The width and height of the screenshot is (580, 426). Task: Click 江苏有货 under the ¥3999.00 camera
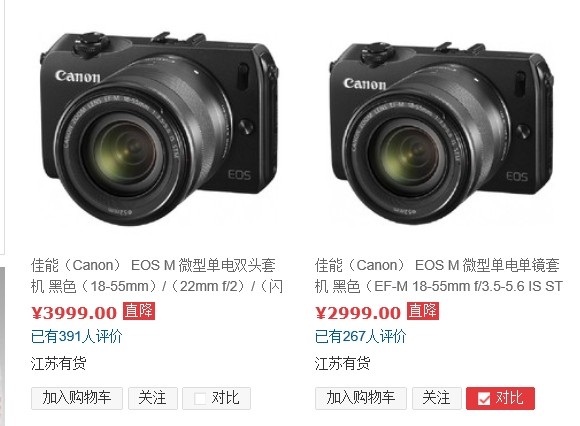pos(58,363)
